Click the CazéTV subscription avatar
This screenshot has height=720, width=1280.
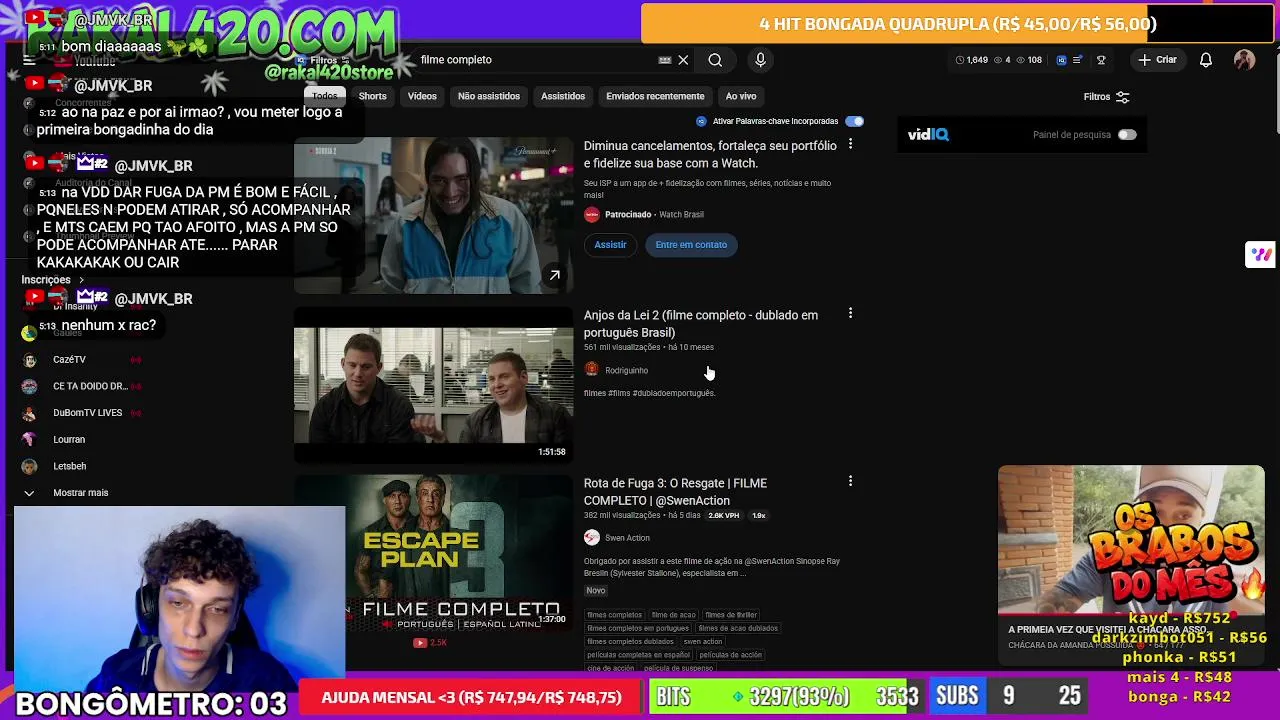(29, 359)
